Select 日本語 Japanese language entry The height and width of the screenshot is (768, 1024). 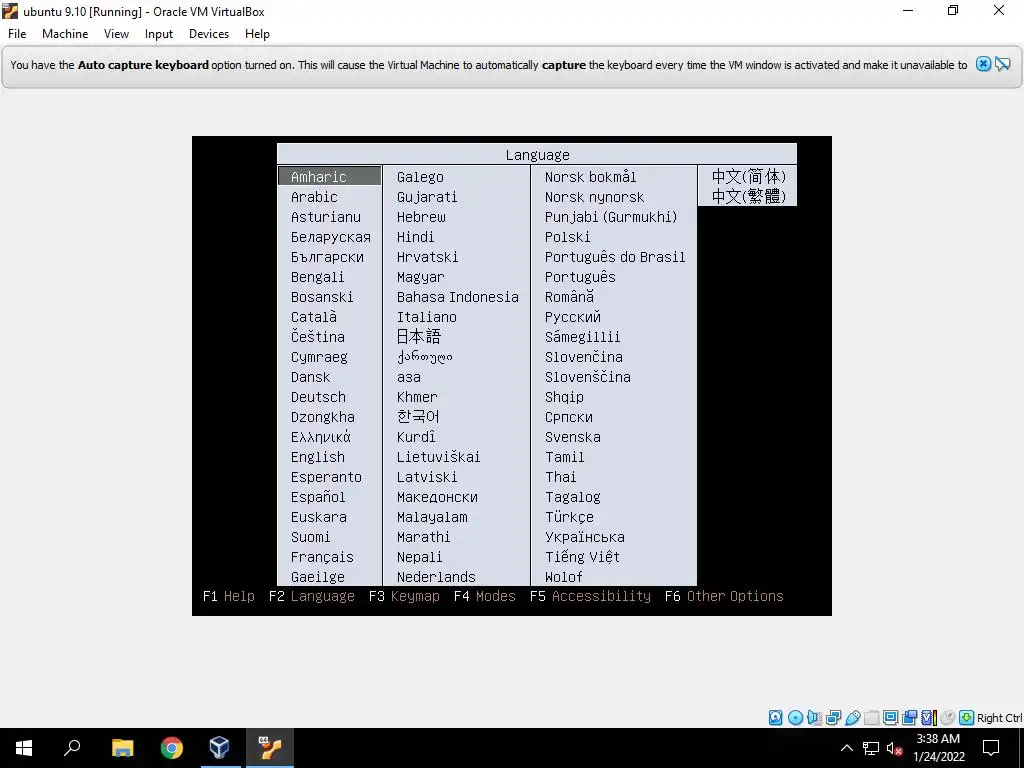point(419,336)
